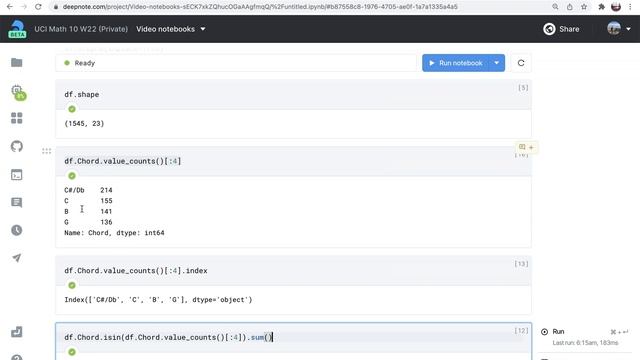Screen dimensions: 640x360
Task: Click the Share button
Action: (561, 29)
